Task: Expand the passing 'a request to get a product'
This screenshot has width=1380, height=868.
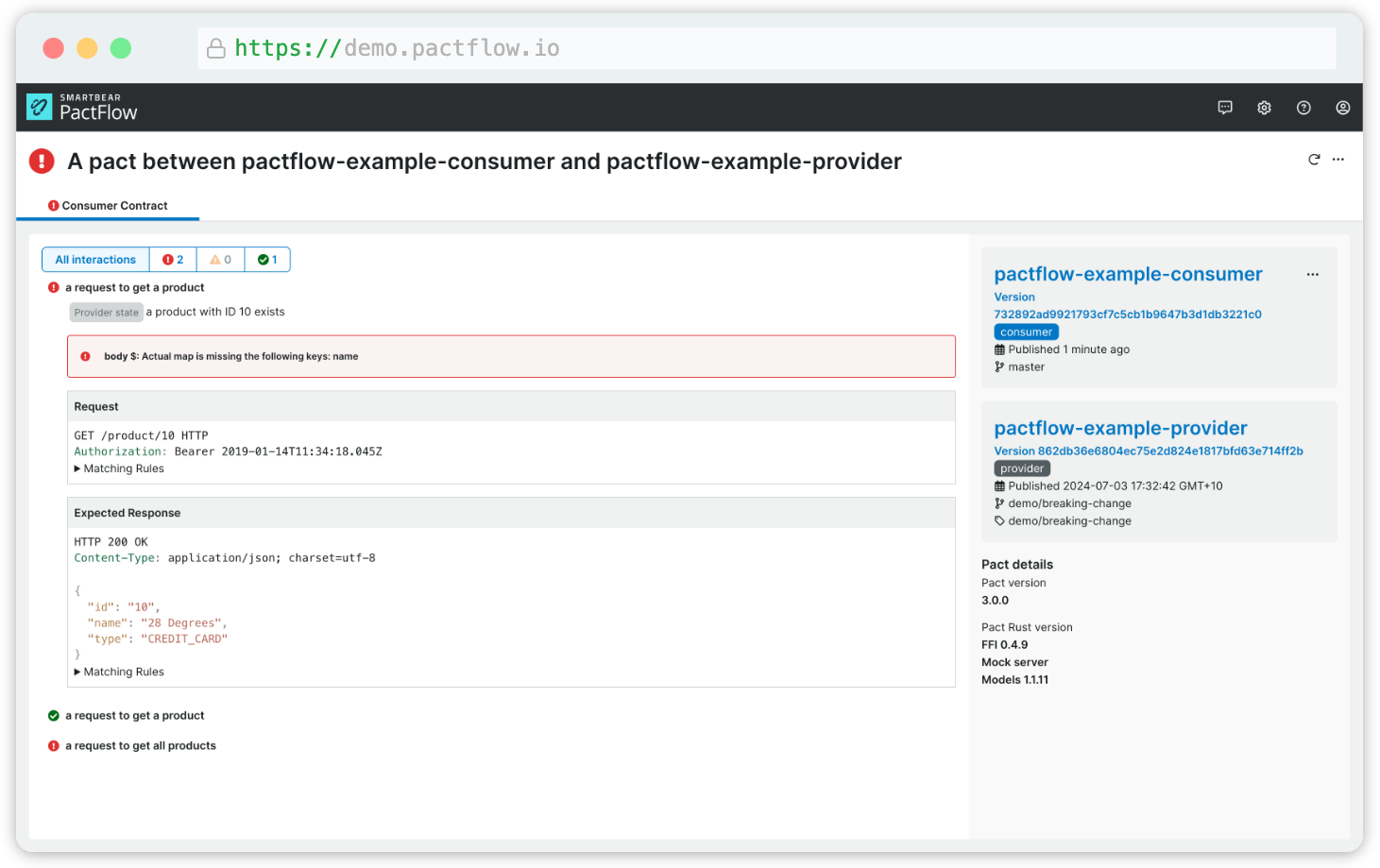Action: [134, 716]
